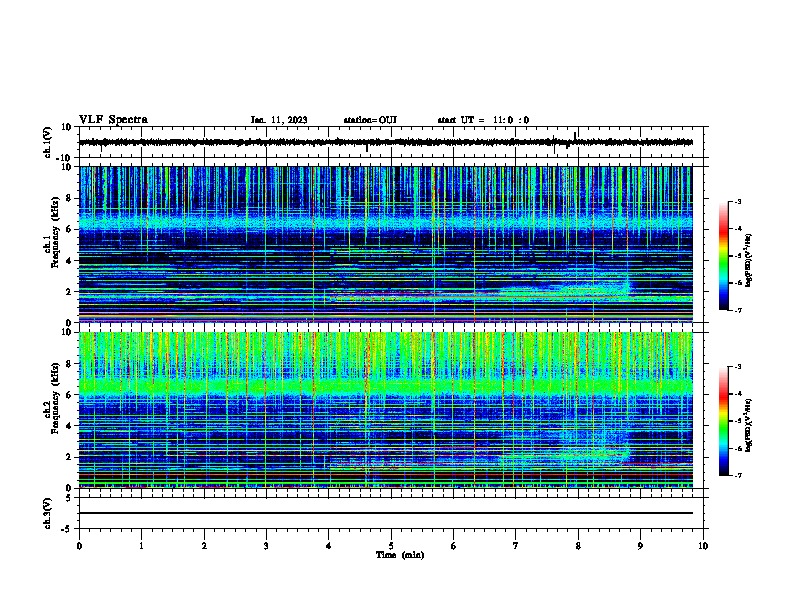The width and height of the screenshot is (792, 612).
Task: Click the "8" tick on the time axis
Action: tap(578, 546)
